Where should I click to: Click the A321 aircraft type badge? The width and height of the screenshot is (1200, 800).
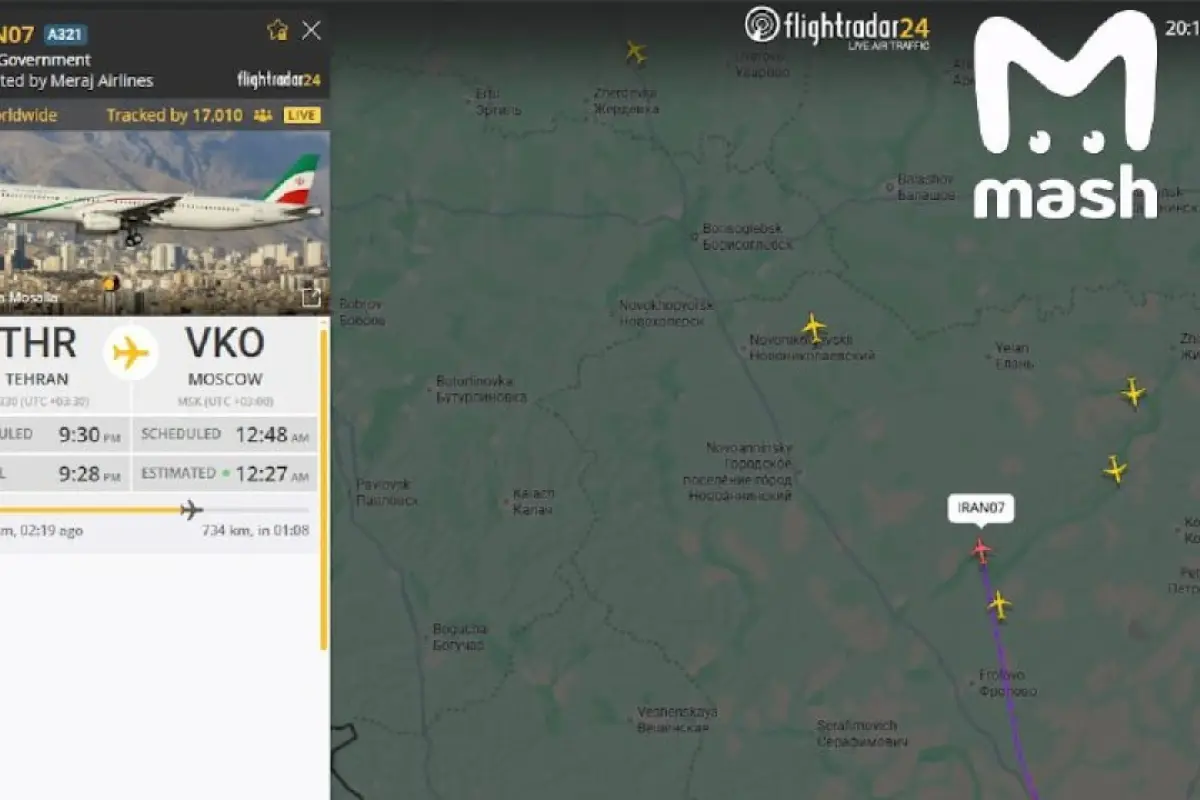pos(65,34)
